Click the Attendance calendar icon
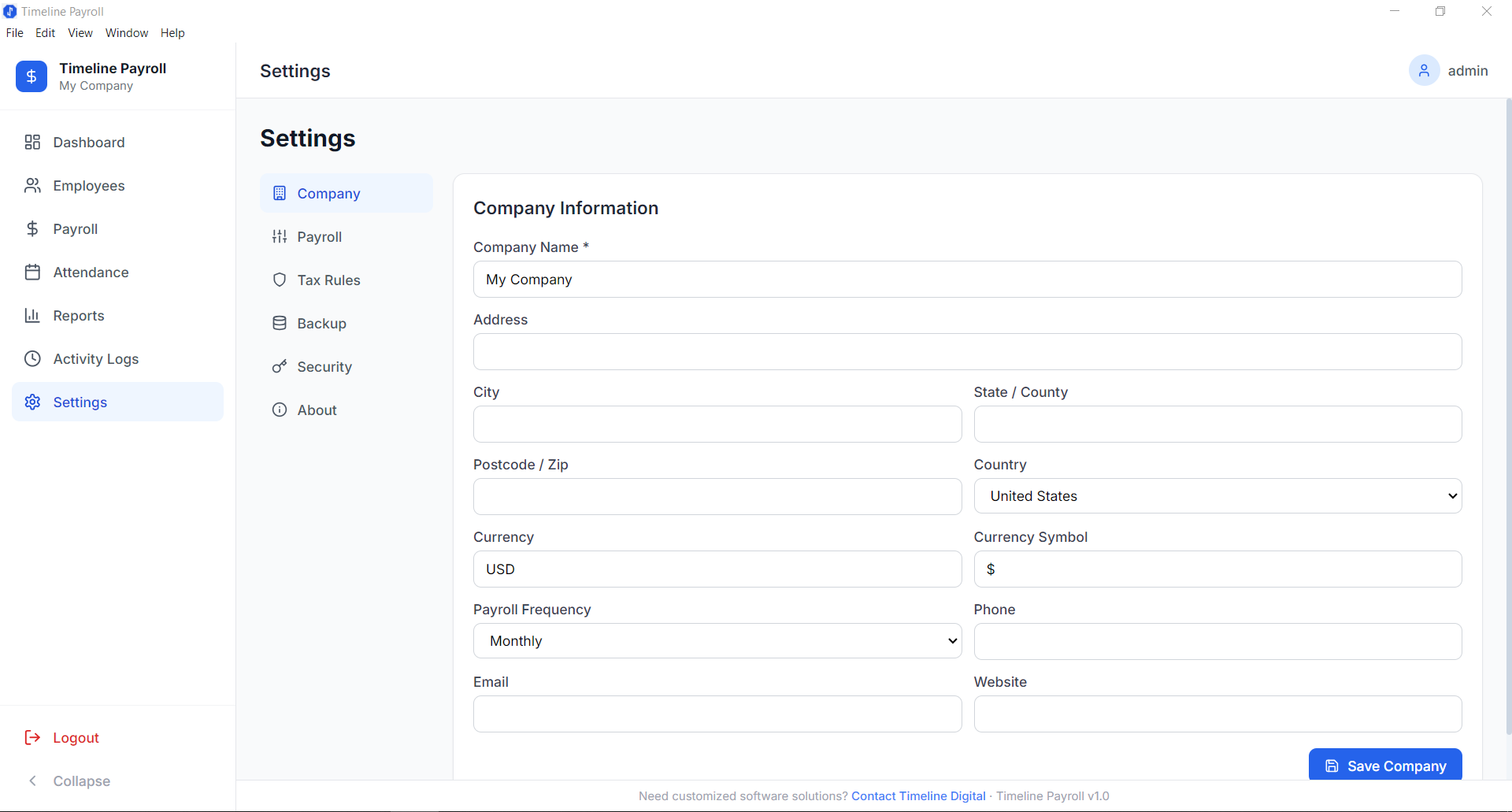Image resolution: width=1512 pixels, height=812 pixels. click(32, 272)
